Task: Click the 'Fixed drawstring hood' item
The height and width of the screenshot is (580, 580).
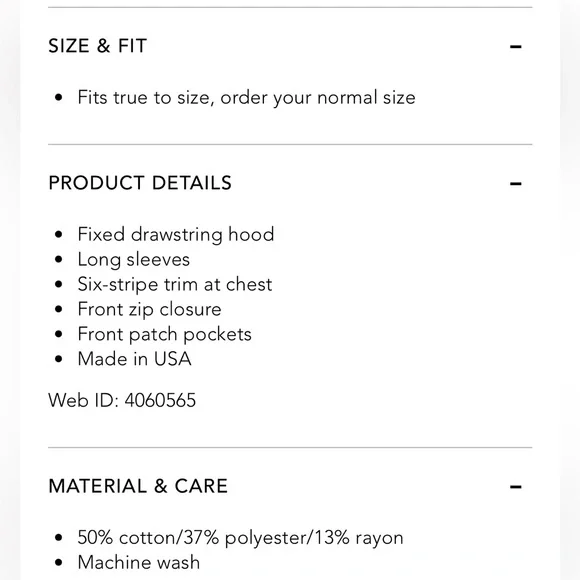Action: pos(176,235)
